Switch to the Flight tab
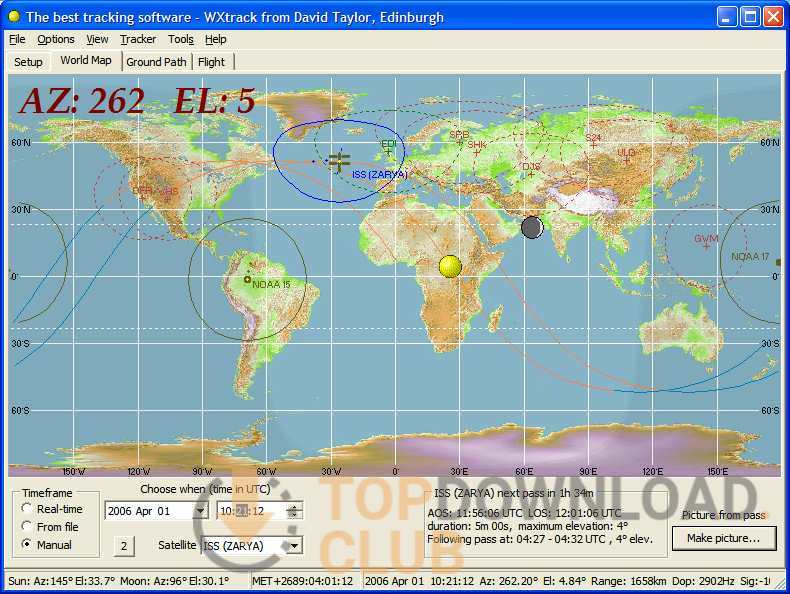The image size is (790, 594). click(x=212, y=62)
